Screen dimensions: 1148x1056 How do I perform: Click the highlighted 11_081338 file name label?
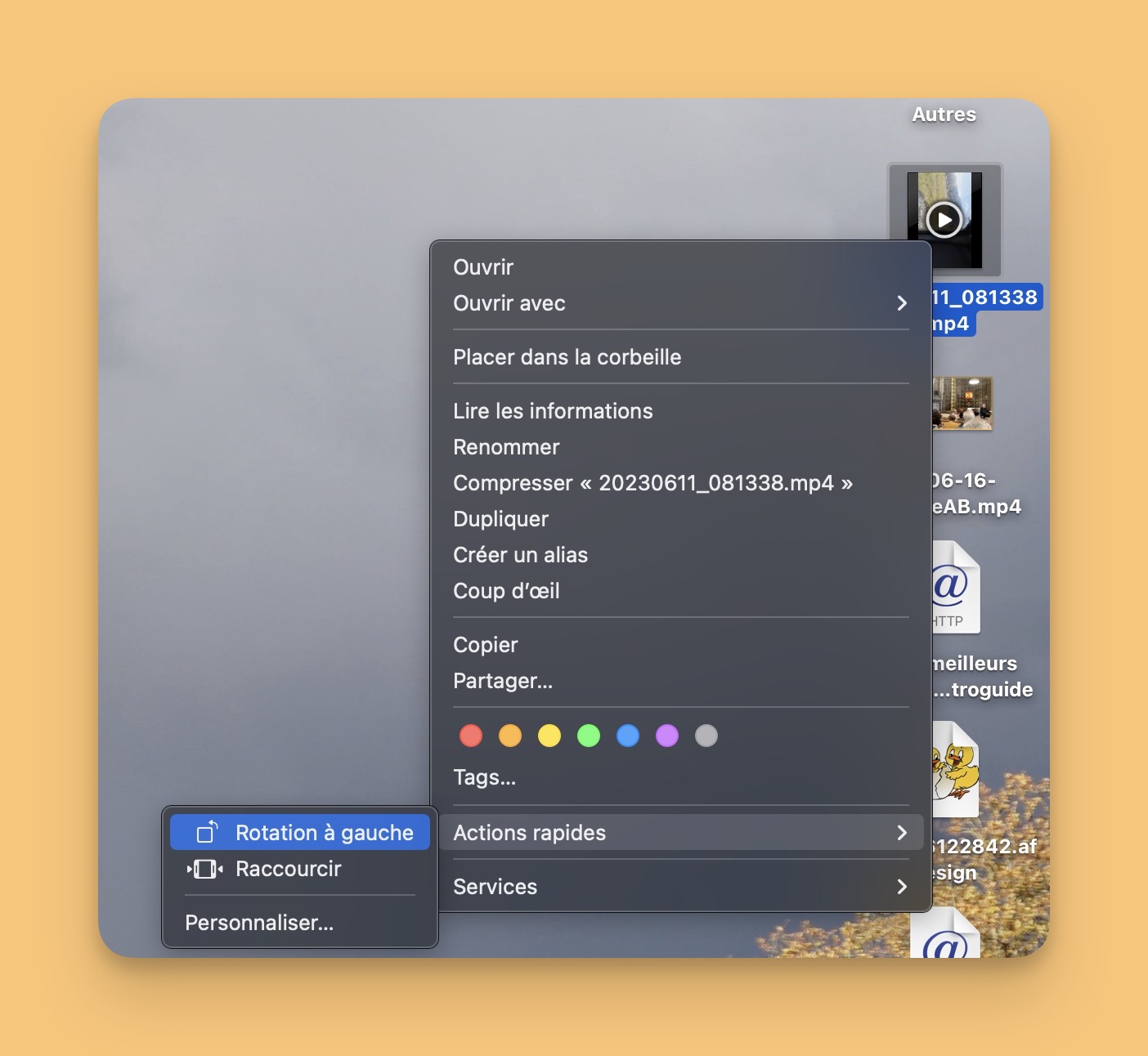point(987,310)
